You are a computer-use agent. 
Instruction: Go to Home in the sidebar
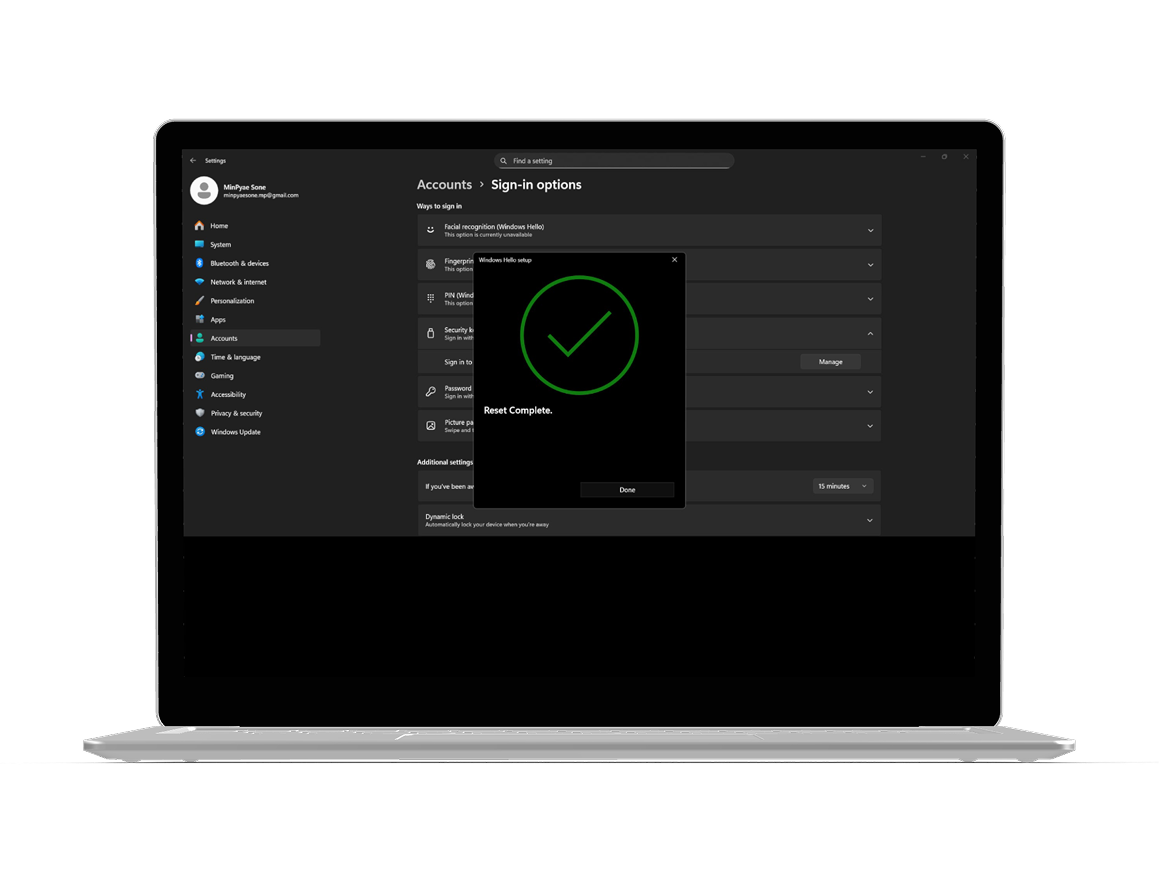[x=200, y=226]
